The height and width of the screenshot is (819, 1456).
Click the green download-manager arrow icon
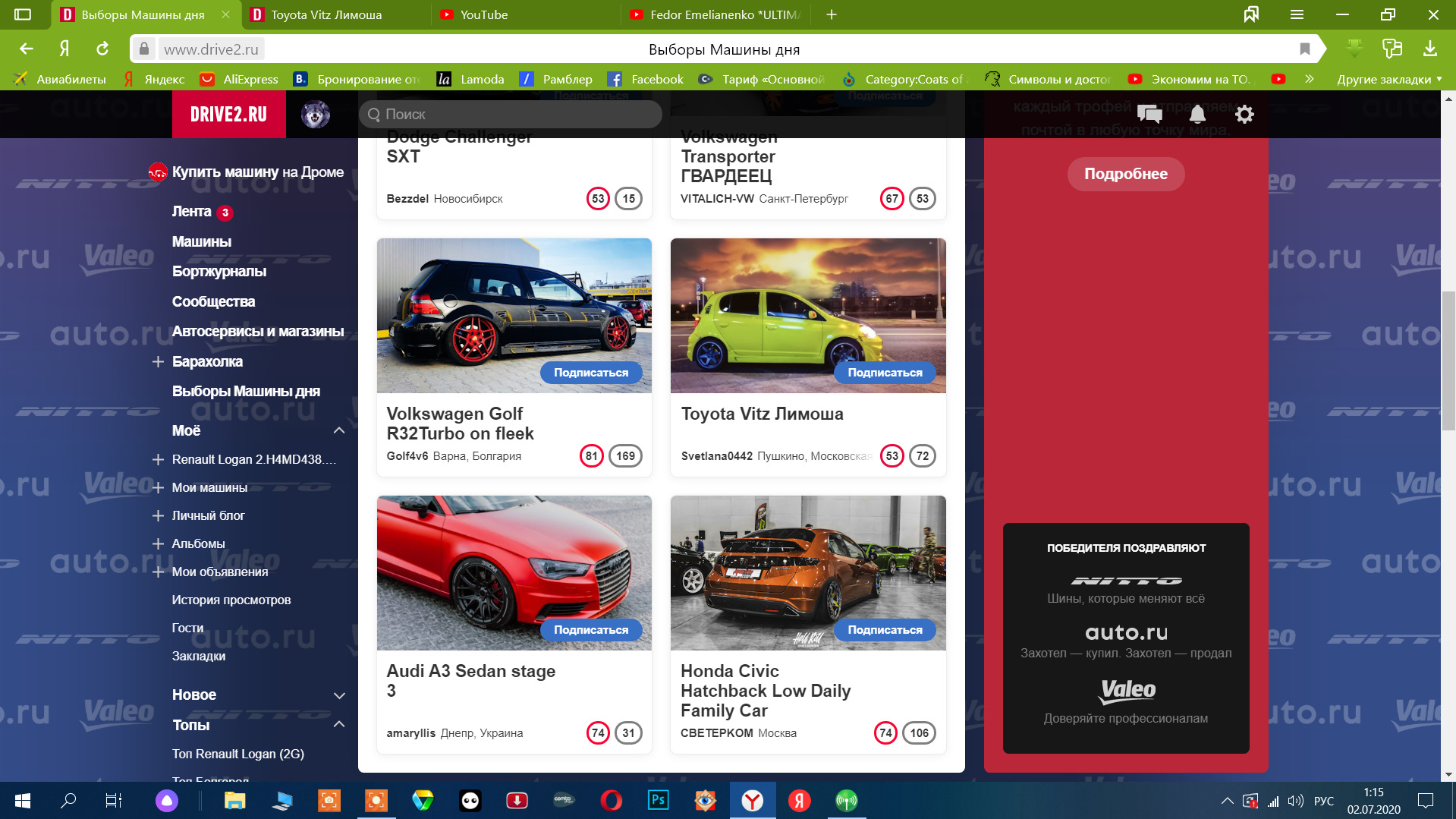(1354, 49)
